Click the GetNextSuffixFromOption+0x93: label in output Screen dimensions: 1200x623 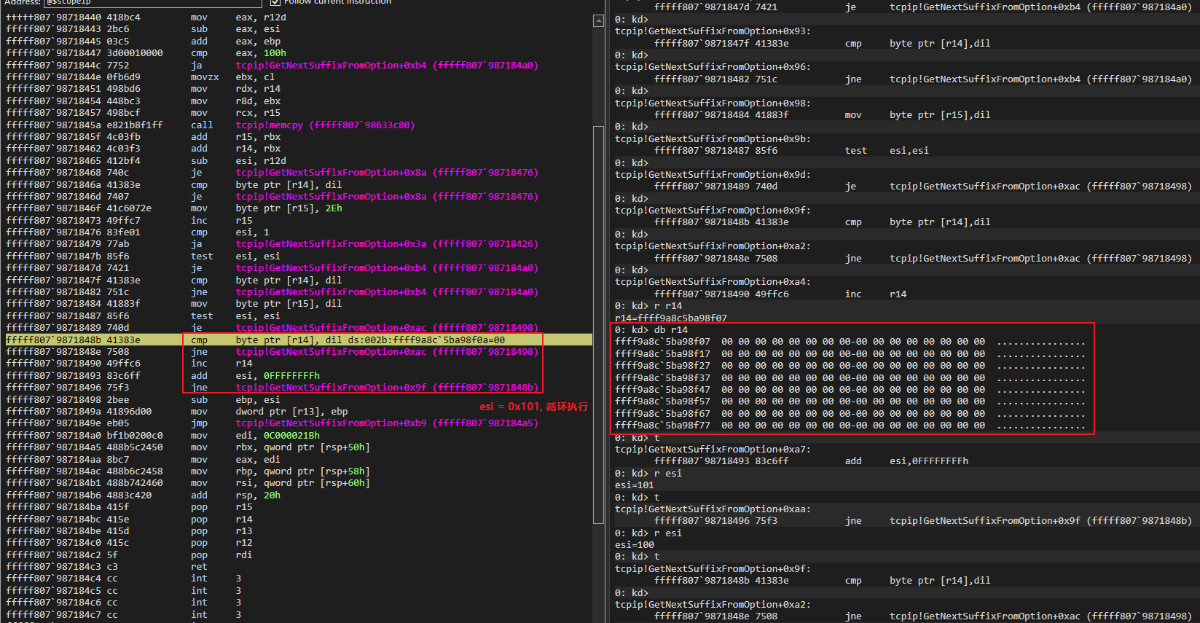click(714, 30)
